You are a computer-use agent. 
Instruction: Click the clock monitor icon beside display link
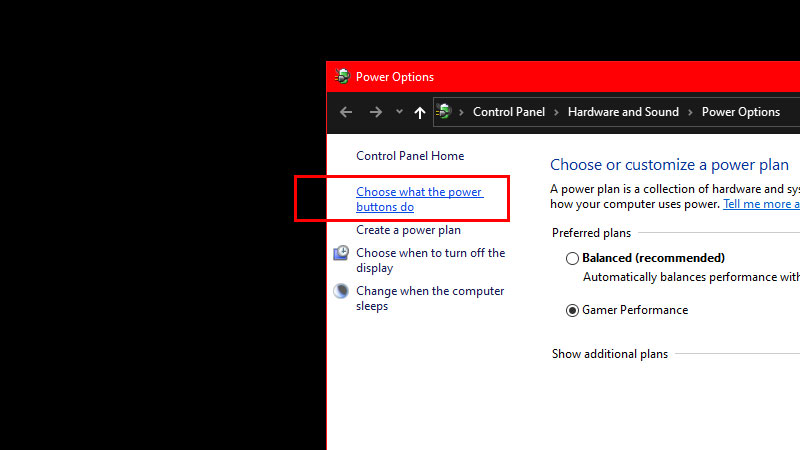[341, 253]
